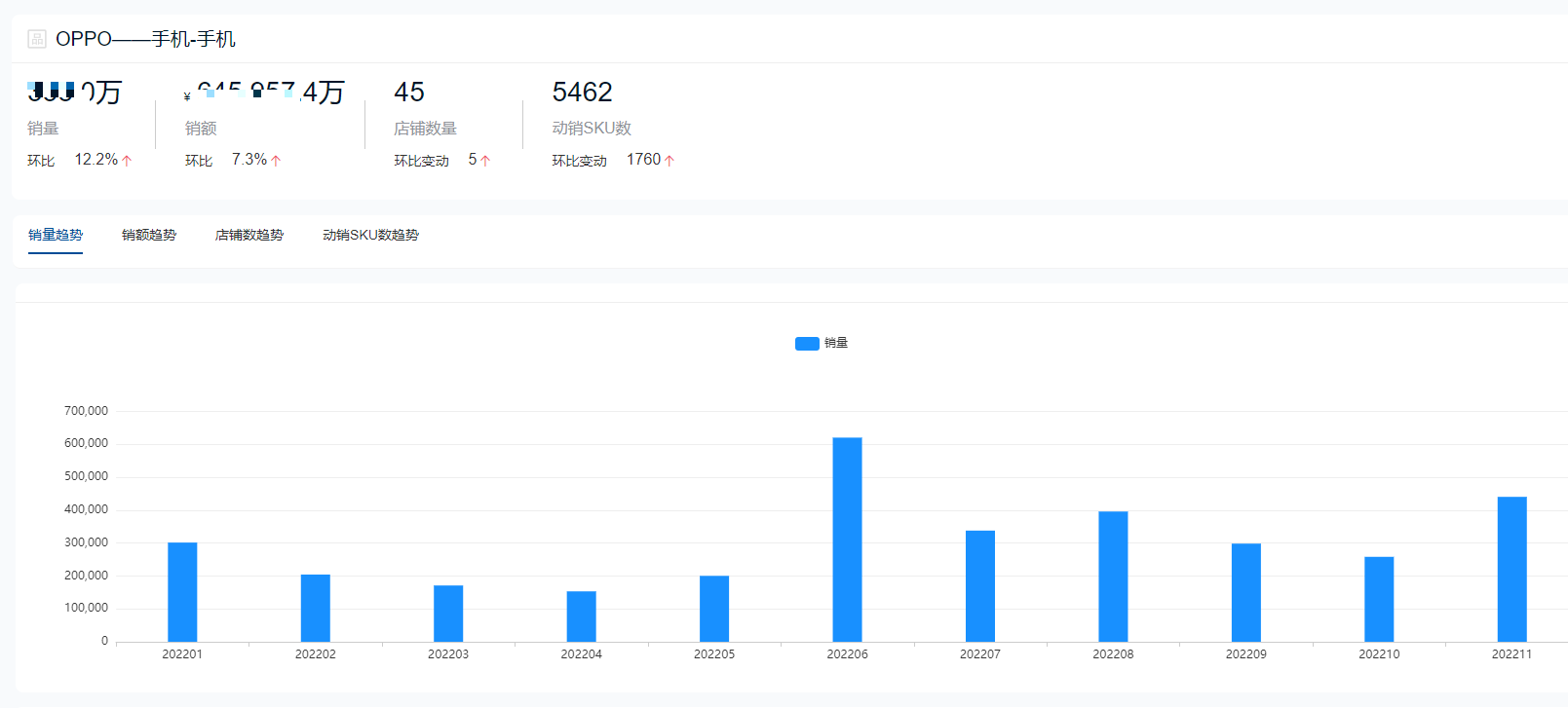This screenshot has height=708, width=1568.
Task: Select the 销量趋势 tab
Action: pyautogui.click(x=56, y=235)
